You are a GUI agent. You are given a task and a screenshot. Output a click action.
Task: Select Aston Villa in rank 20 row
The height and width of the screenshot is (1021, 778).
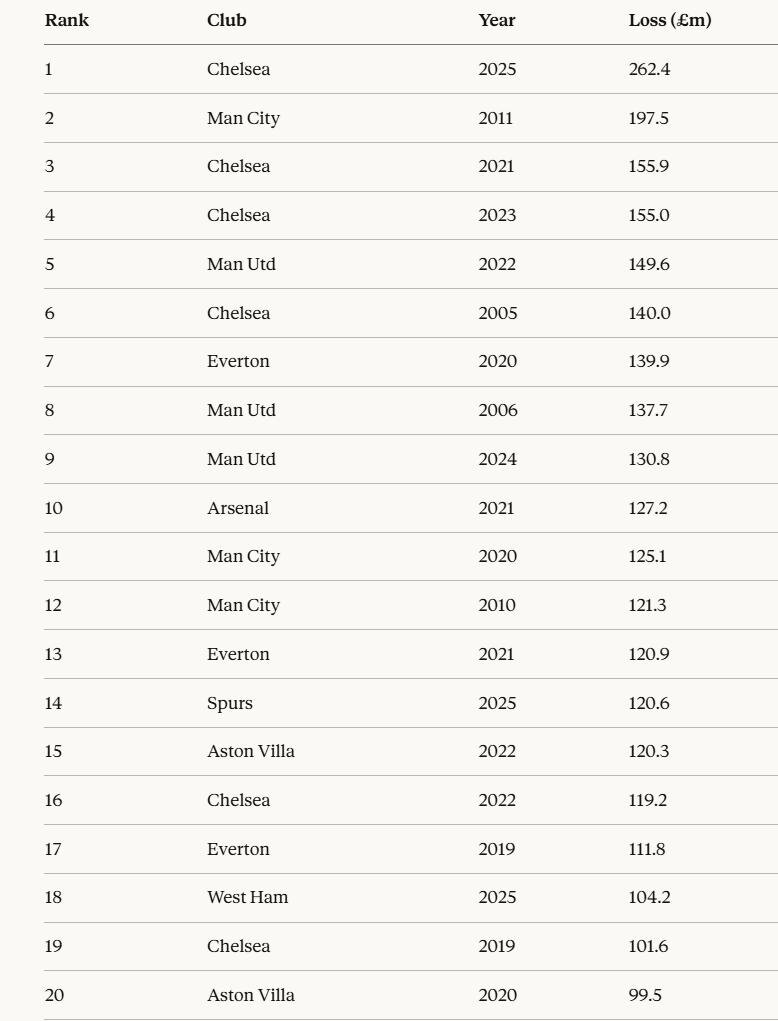(x=251, y=995)
